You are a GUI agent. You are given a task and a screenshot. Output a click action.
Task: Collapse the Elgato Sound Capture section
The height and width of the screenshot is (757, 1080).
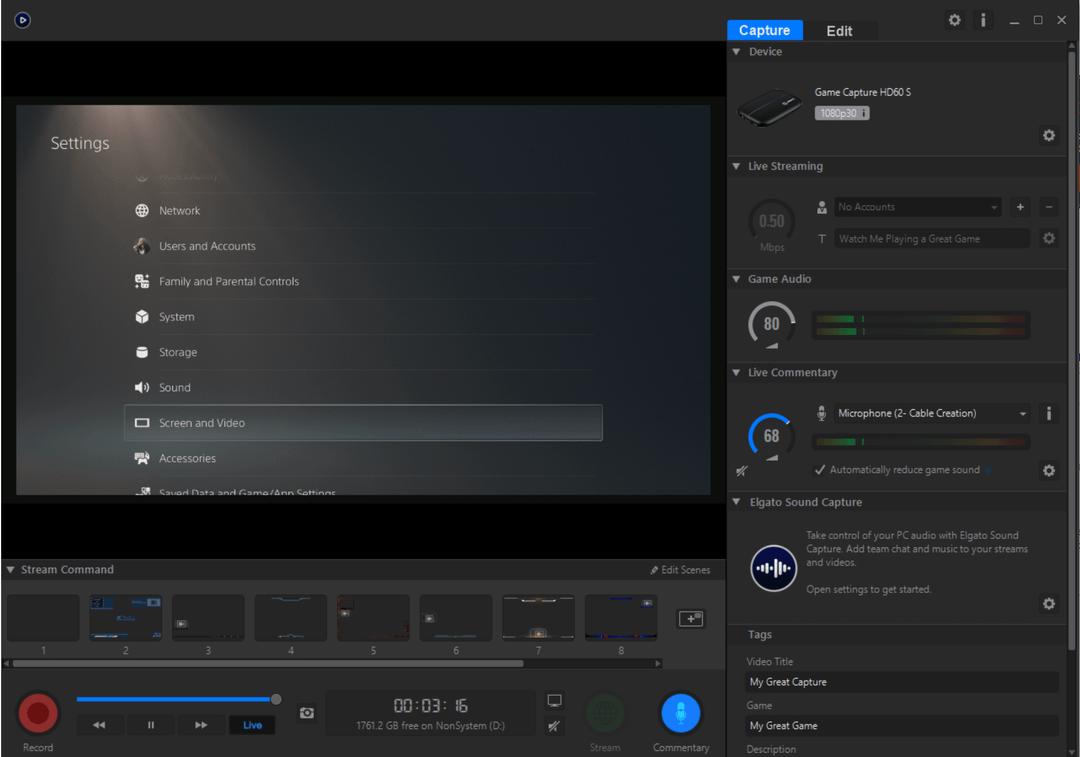(x=736, y=502)
